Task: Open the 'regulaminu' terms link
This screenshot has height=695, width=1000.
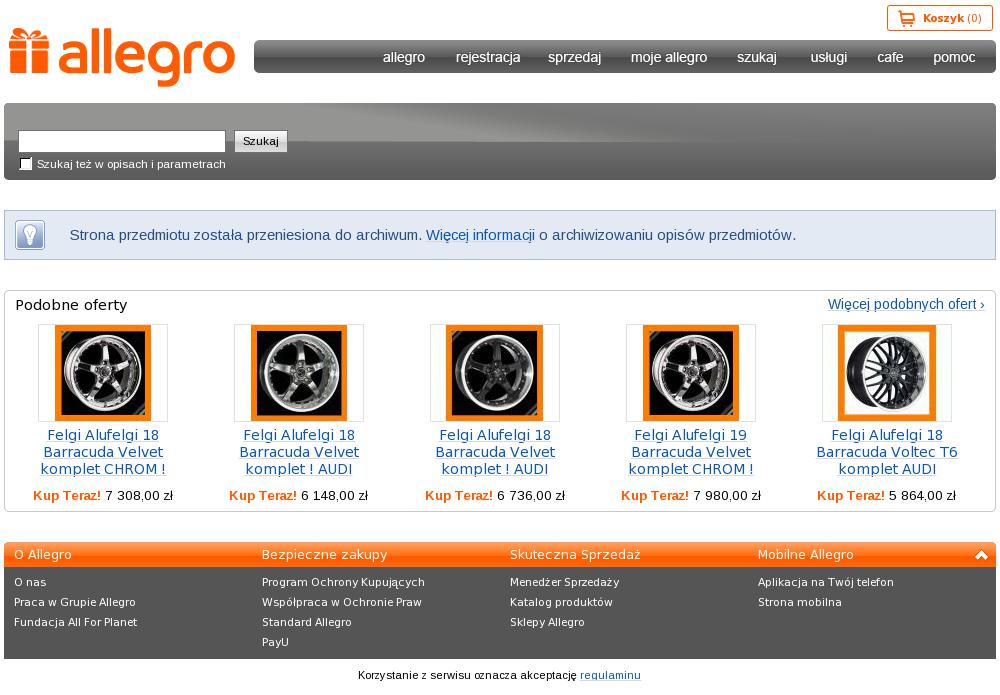Action: pos(610,675)
